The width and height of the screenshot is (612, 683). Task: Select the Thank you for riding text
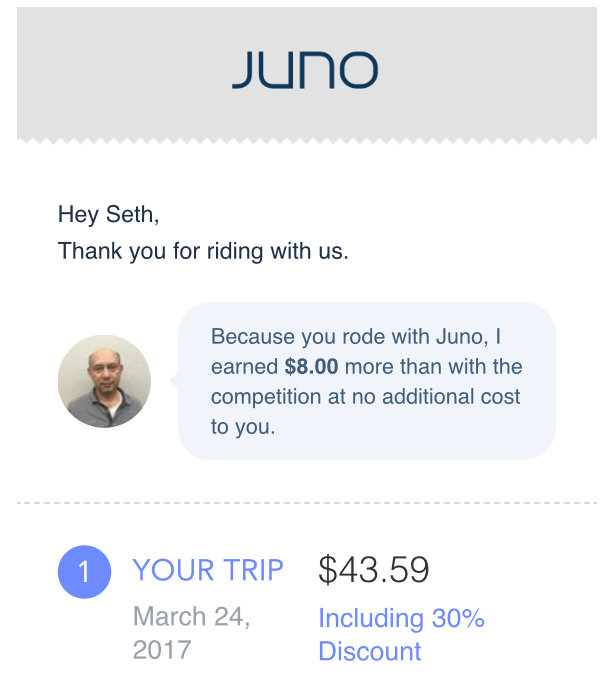coord(203,251)
